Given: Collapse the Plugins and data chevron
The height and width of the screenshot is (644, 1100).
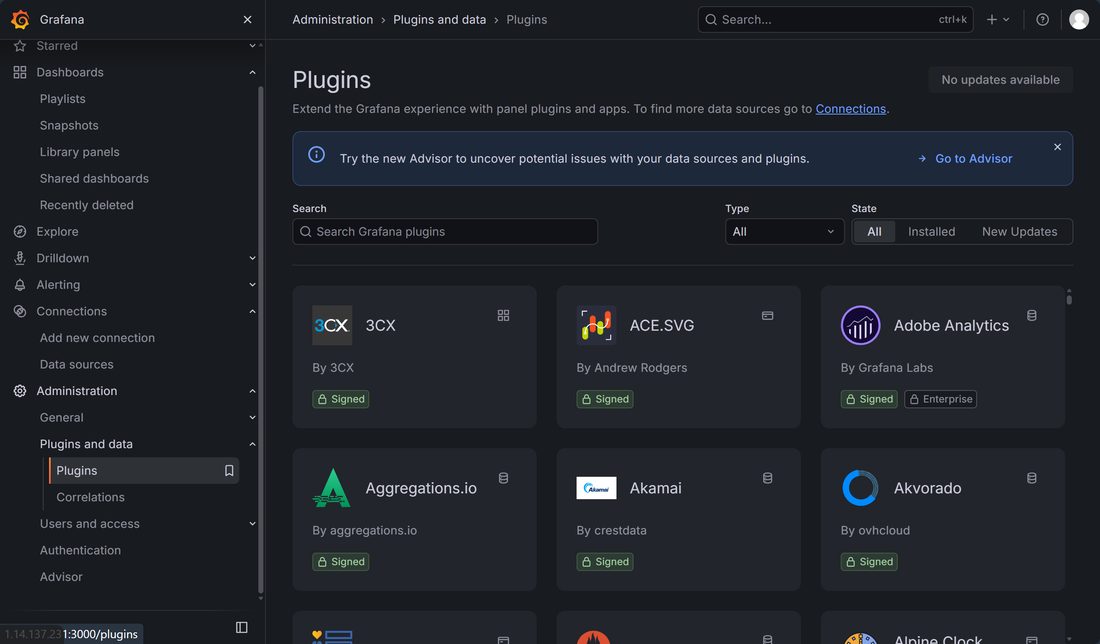Looking at the screenshot, I should click(252, 444).
